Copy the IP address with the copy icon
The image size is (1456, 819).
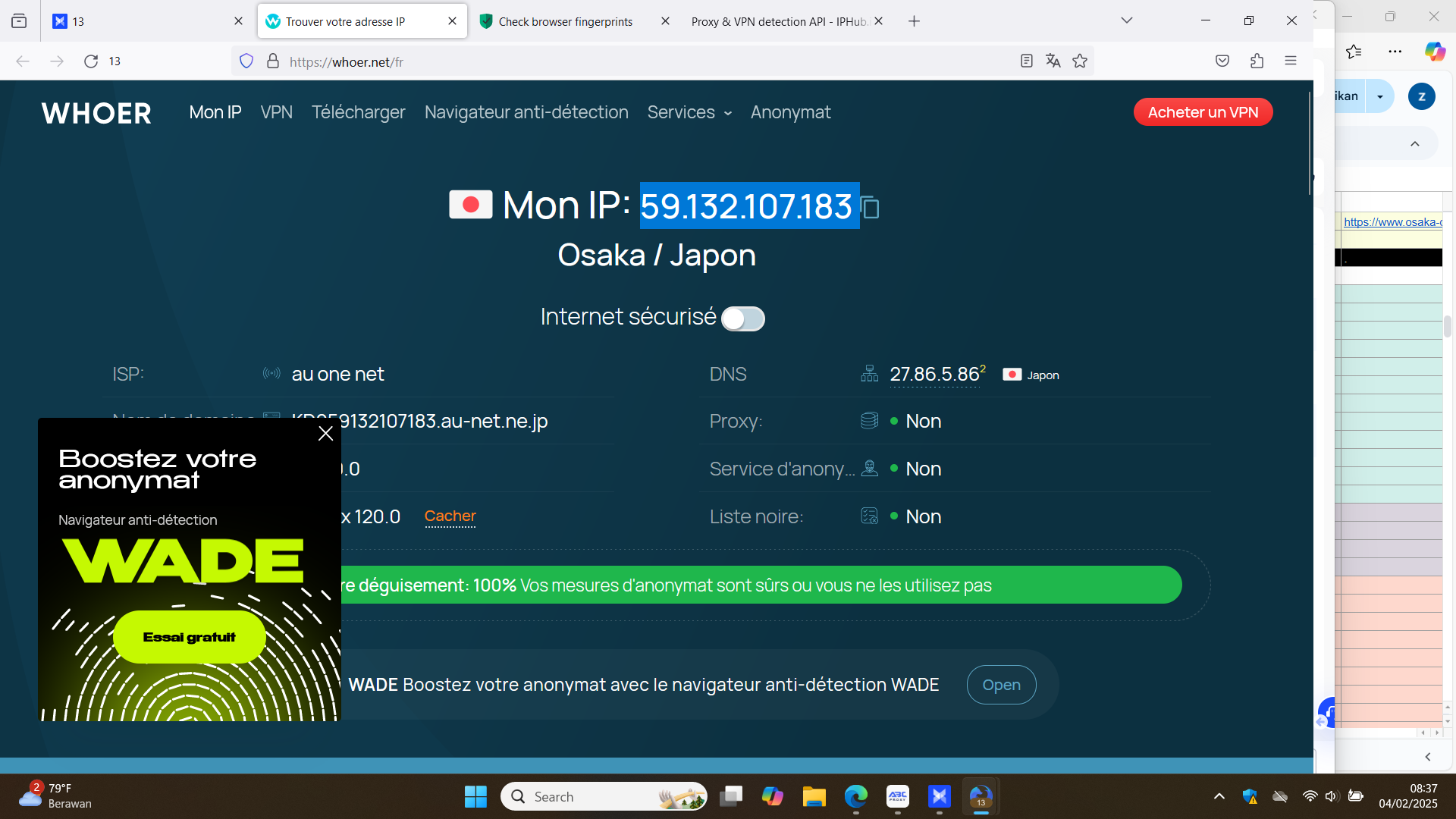pyautogui.click(x=871, y=207)
